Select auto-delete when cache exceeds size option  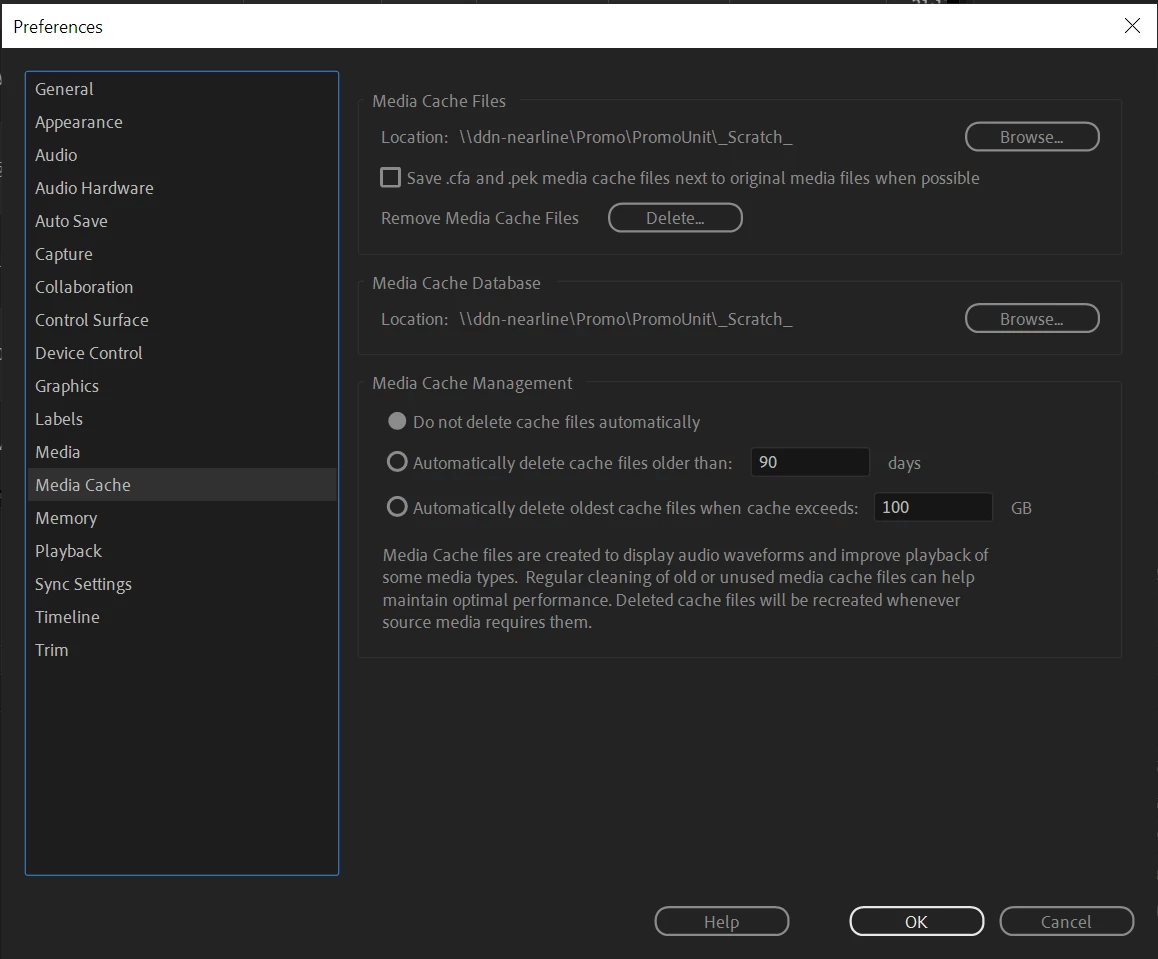[397, 507]
